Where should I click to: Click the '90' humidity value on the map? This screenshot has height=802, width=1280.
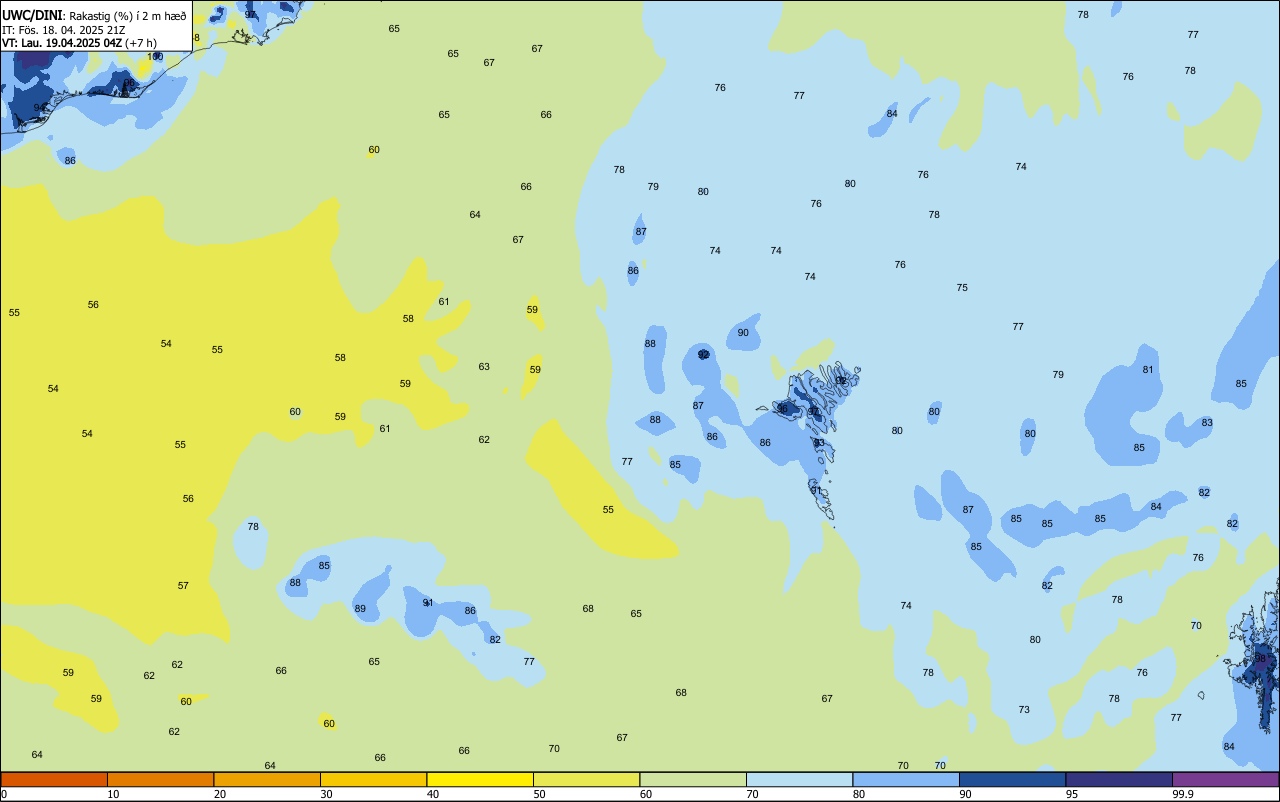click(743, 333)
